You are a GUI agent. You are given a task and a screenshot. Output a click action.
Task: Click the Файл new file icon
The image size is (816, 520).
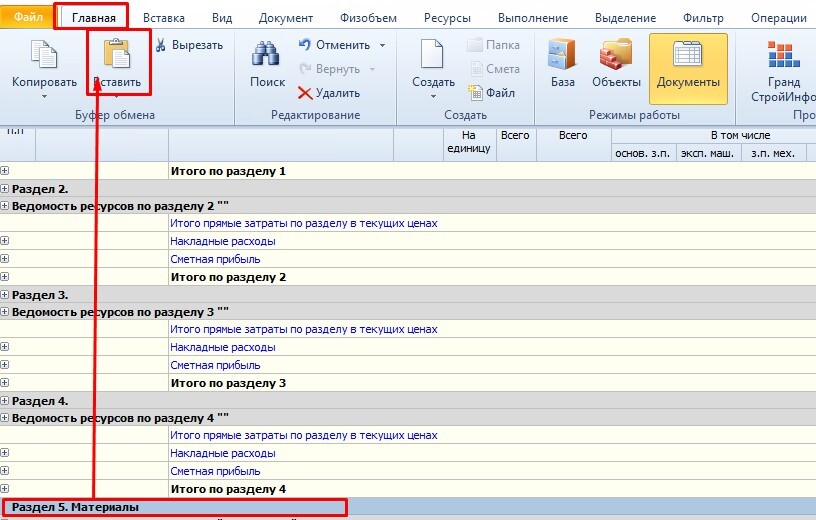[x=475, y=93]
